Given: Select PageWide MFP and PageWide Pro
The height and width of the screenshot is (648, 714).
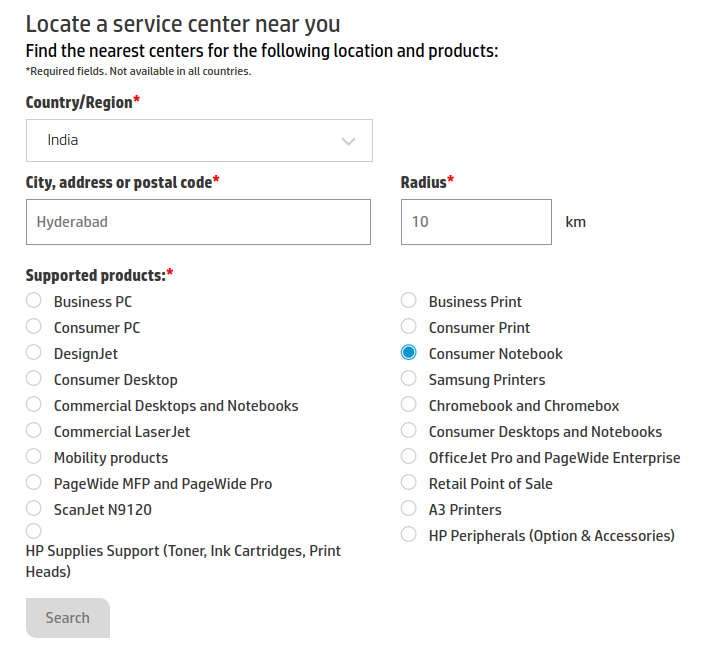Looking at the screenshot, I should pyautogui.click(x=34, y=483).
